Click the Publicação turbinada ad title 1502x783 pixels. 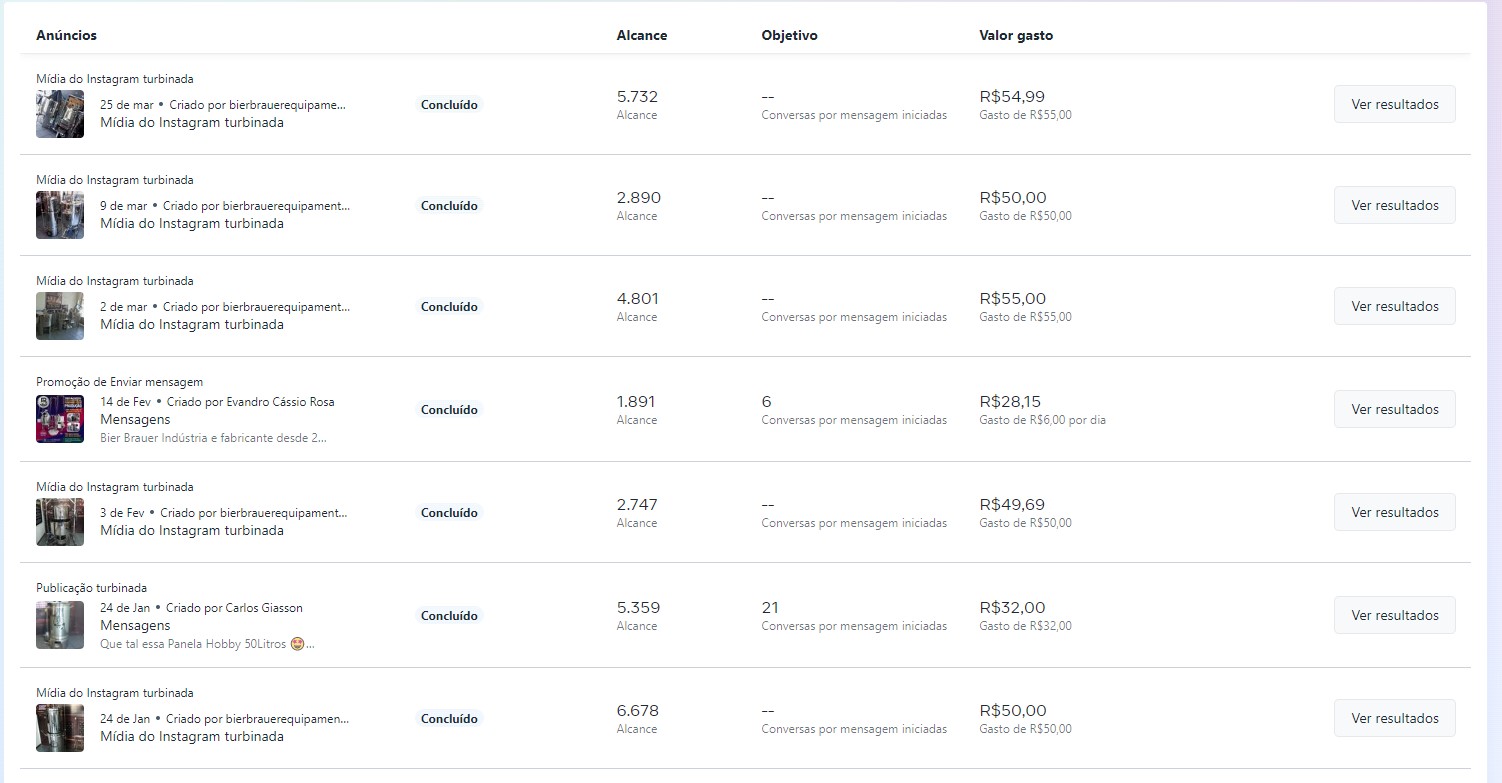tap(91, 588)
